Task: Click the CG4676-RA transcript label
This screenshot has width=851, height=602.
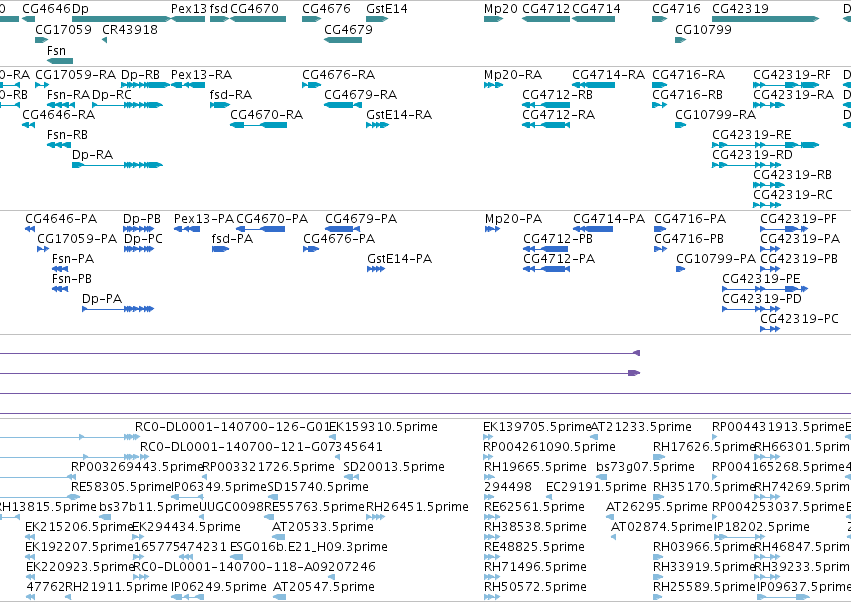Action: pyautogui.click(x=339, y=75)
